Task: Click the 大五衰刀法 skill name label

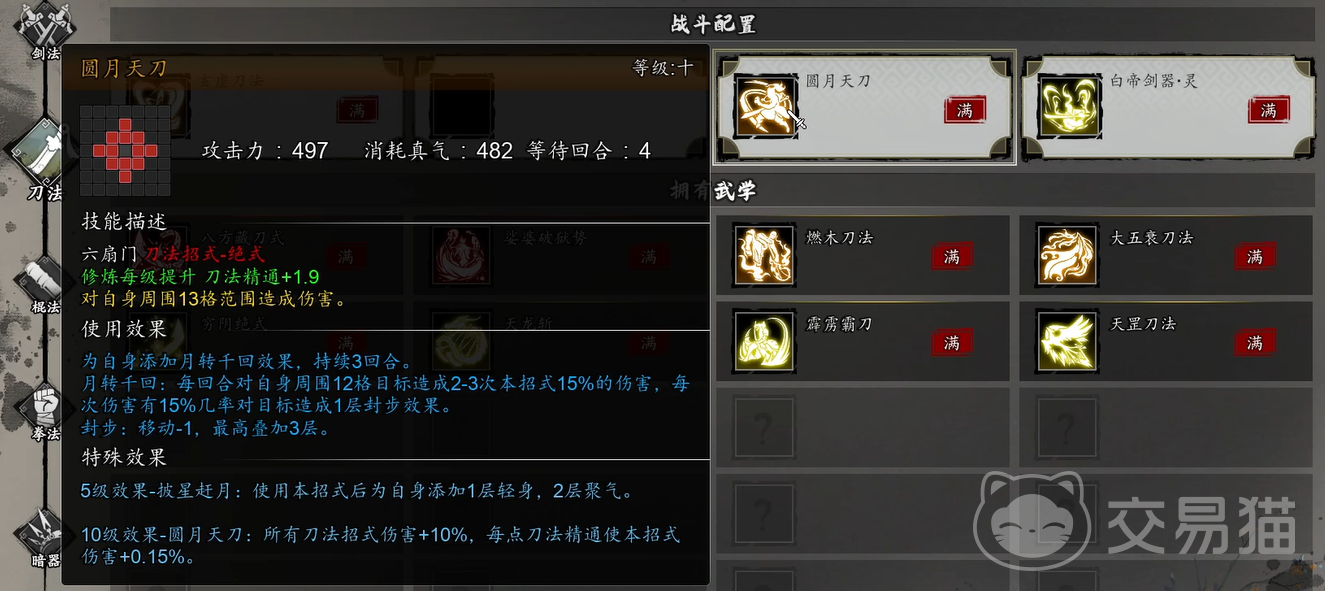Action: point(1152,238)
